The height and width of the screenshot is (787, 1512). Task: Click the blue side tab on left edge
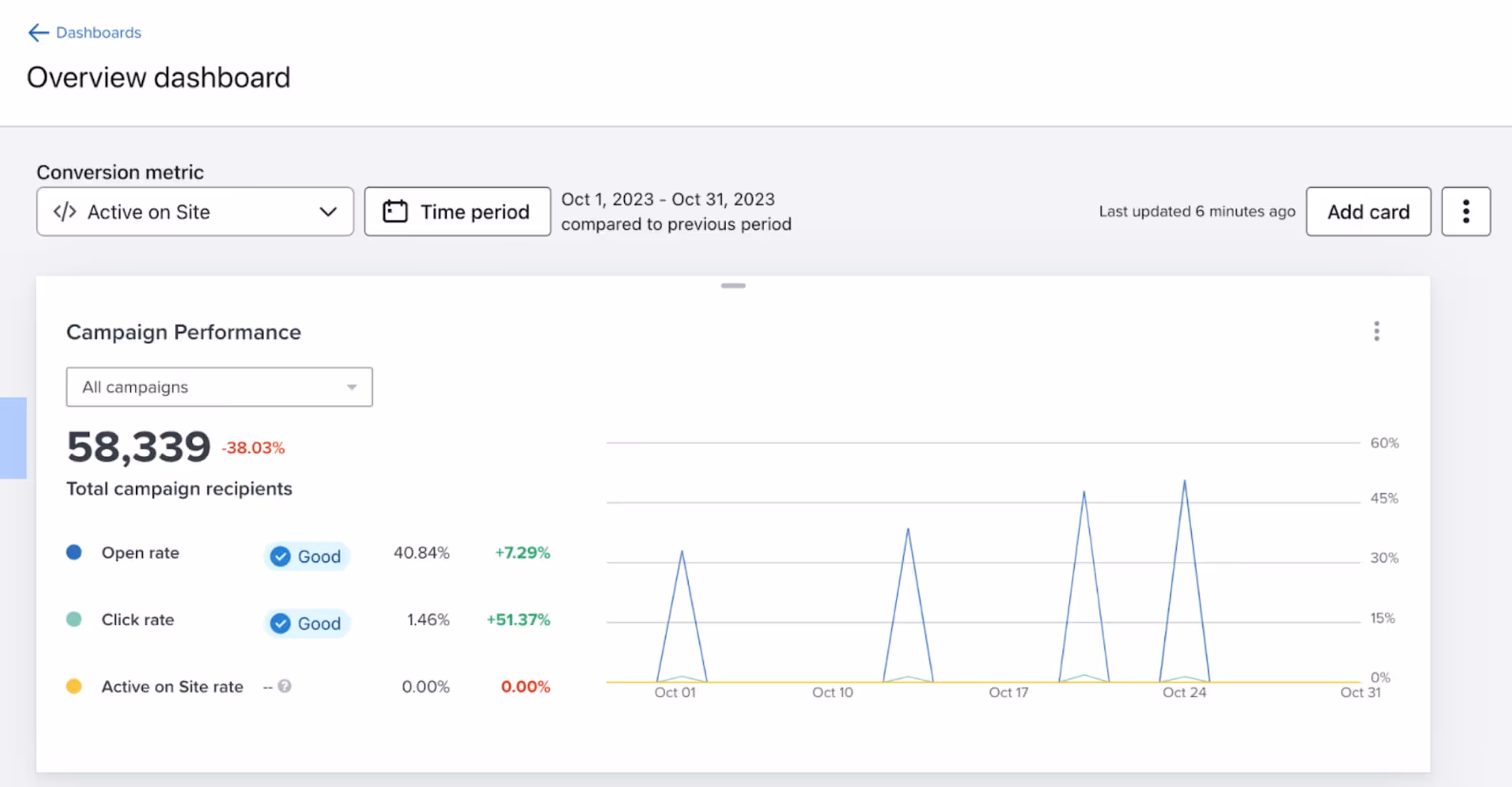13,437
